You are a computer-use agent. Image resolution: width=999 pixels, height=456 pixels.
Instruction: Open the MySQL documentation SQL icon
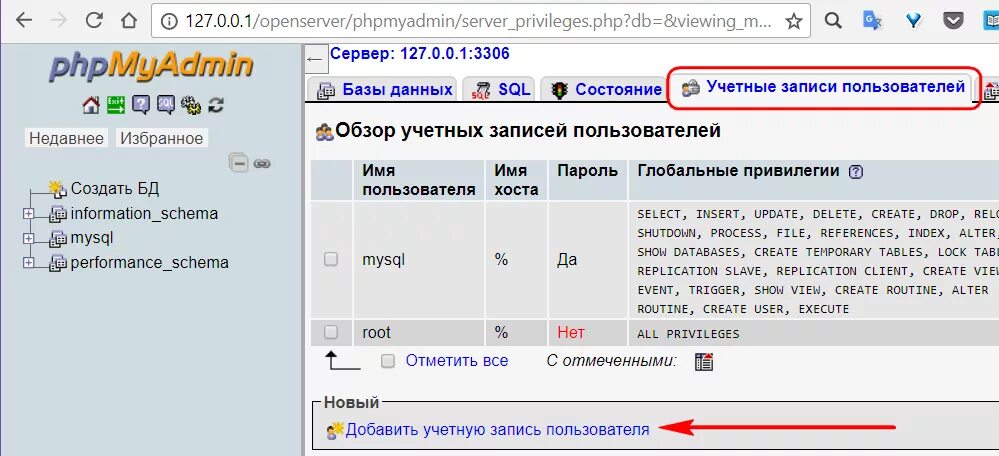166,105
